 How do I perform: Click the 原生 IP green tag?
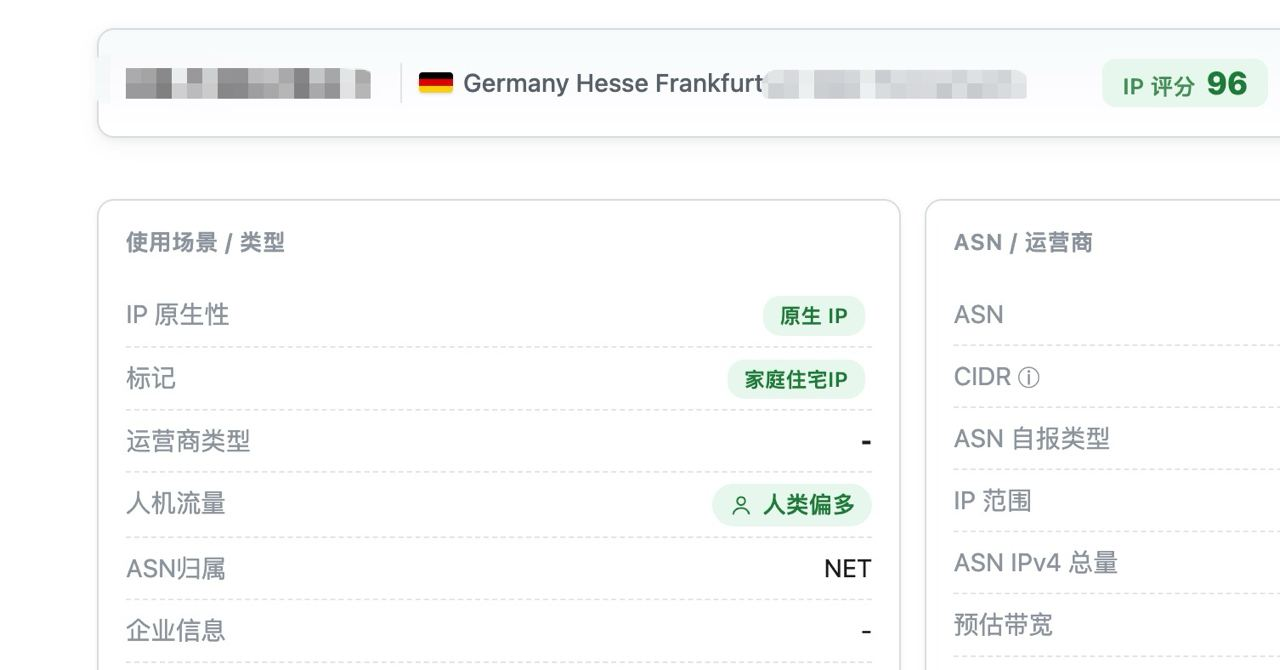814,316
